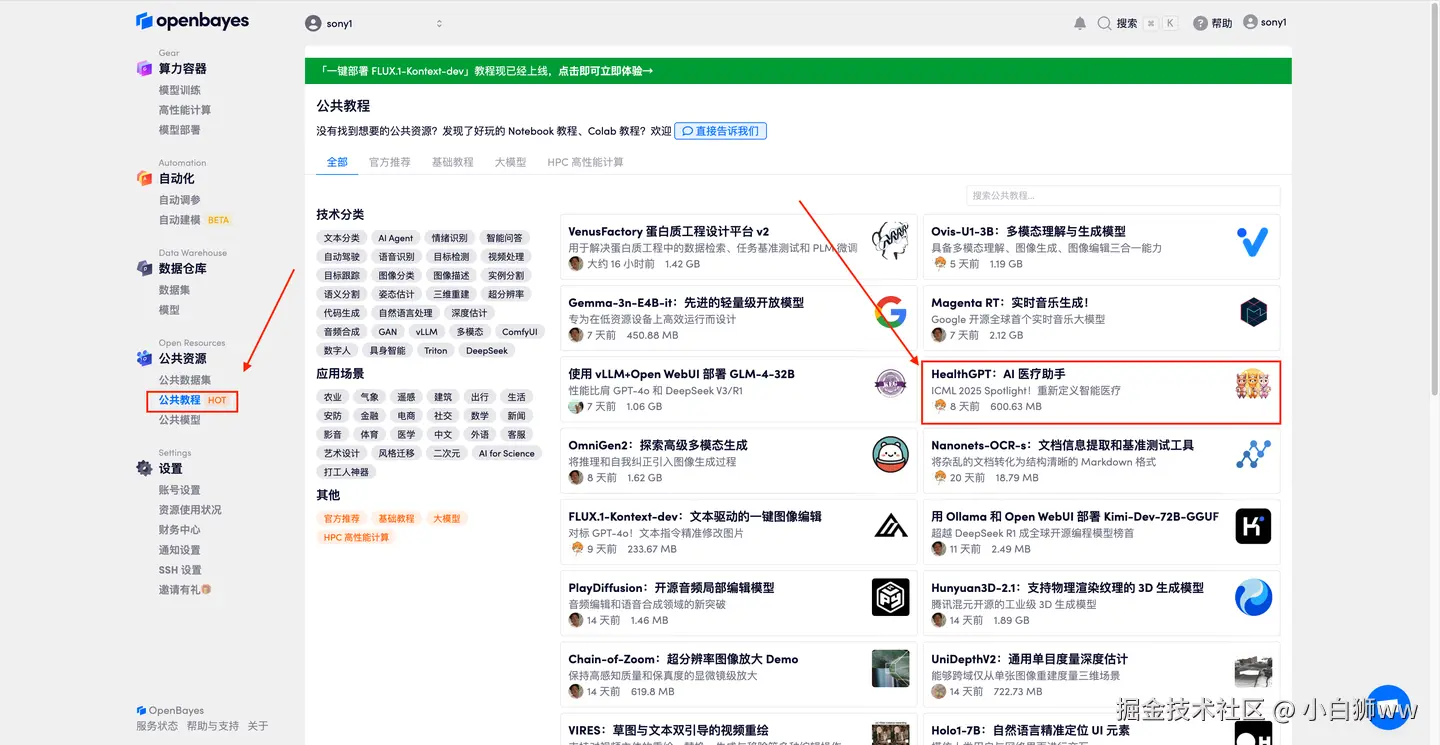The width and height of the screenshot is (1440, 745).
Task: Open the 帮助 help menu
Action: (x=1213, y=23)
